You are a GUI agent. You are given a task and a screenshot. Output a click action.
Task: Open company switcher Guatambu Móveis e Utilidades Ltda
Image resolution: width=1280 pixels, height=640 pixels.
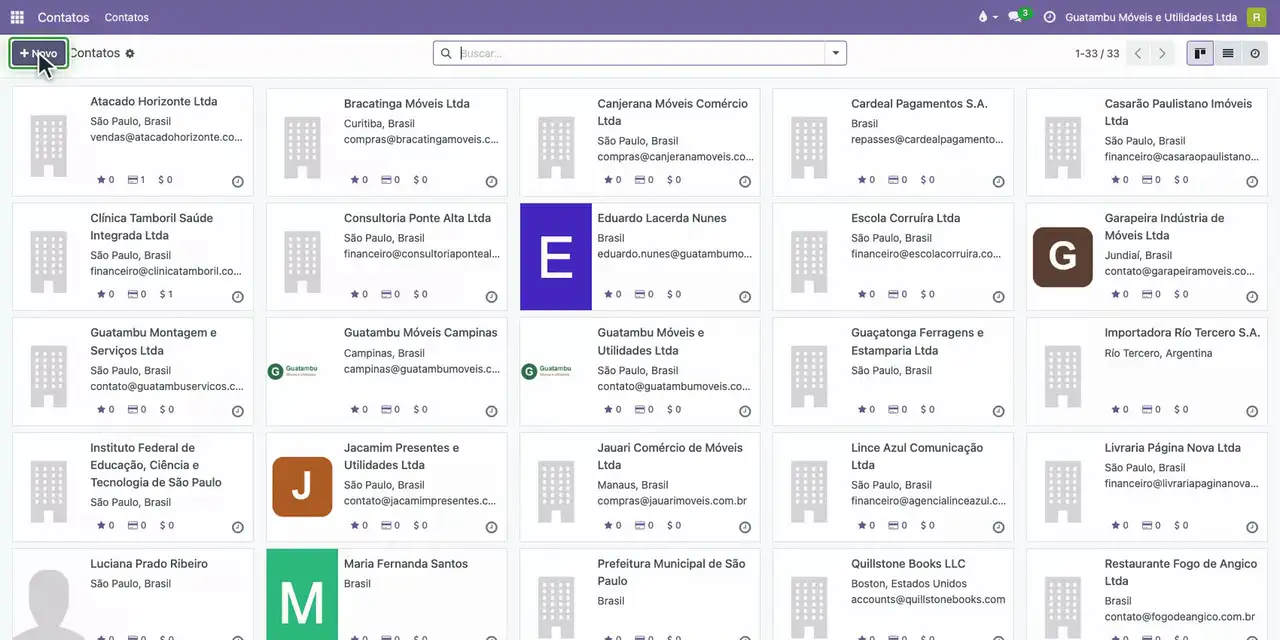coord(1150,17)
